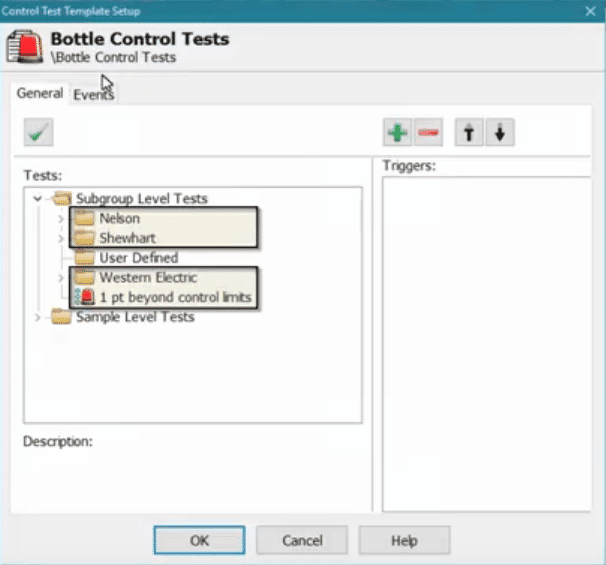Screen dimensions: 606x565
Task: Click the green checkmark validate button
Action: pos(39,132)
